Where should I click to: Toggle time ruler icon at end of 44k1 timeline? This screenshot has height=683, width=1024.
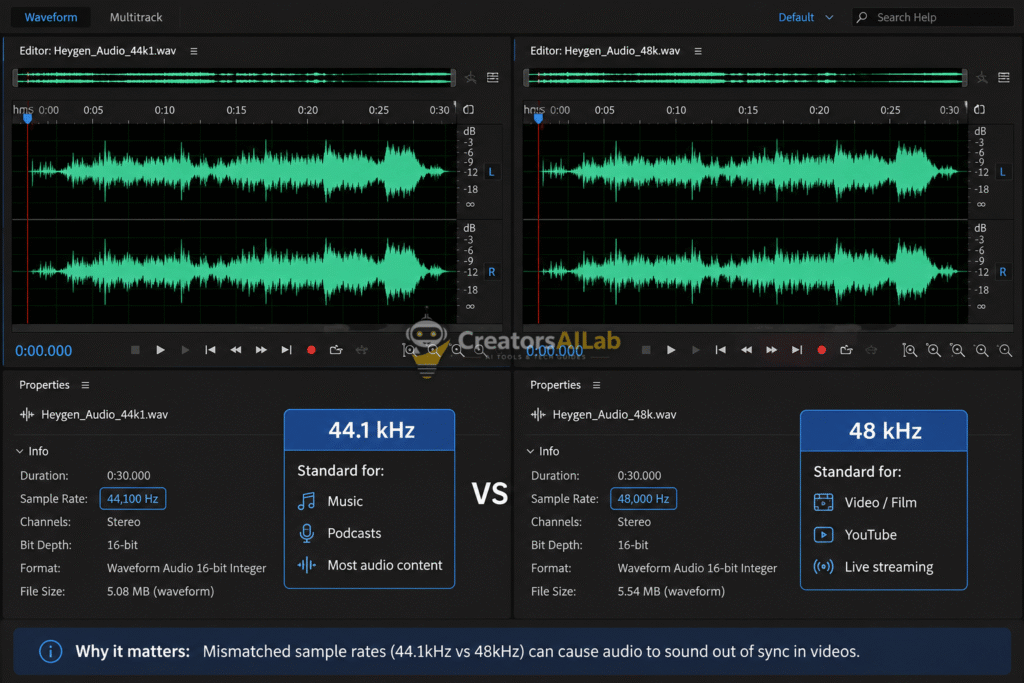coord(468,109)
